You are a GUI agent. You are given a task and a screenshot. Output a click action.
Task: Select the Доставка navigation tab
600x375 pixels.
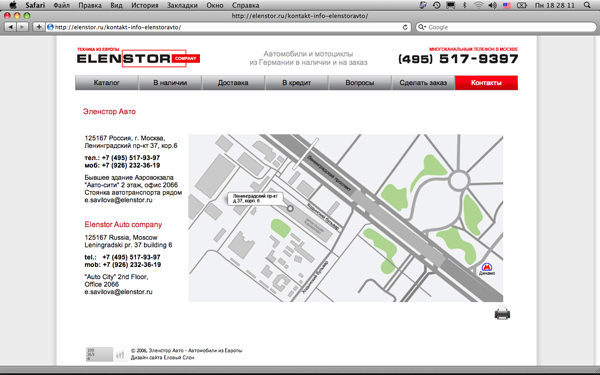click(233, 83)
